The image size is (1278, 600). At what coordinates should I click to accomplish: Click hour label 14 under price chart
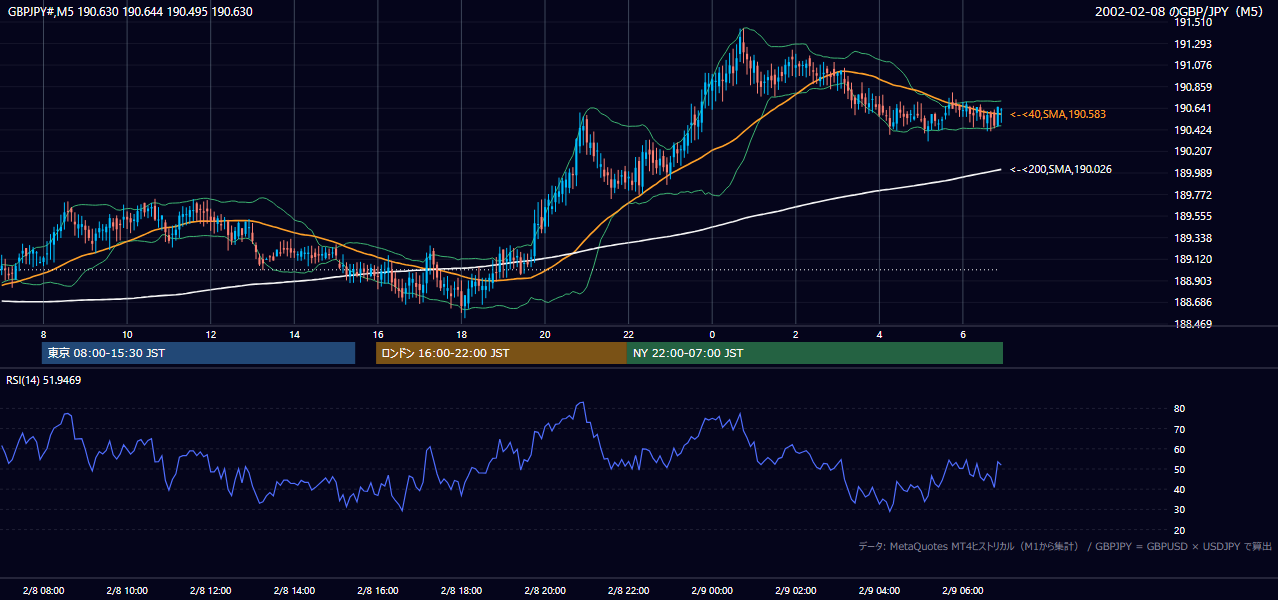tap(294, 334)
